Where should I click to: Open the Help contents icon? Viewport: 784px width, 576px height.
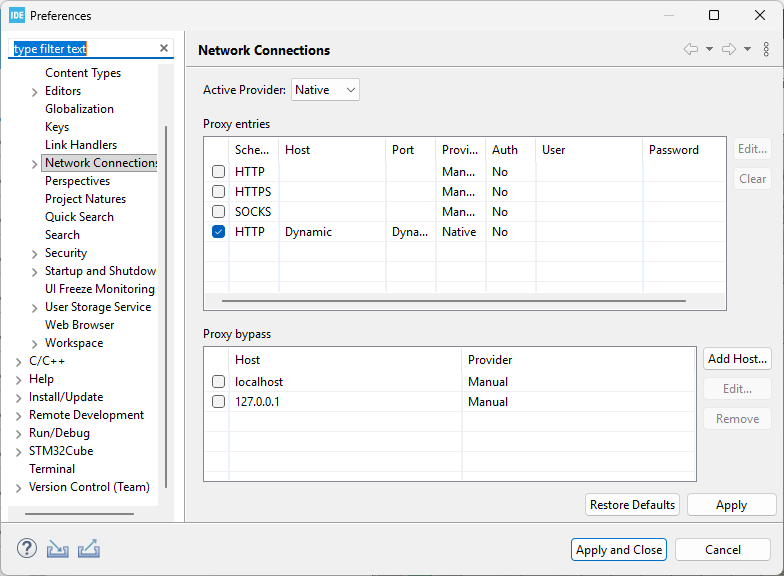[x=26, y=548]
